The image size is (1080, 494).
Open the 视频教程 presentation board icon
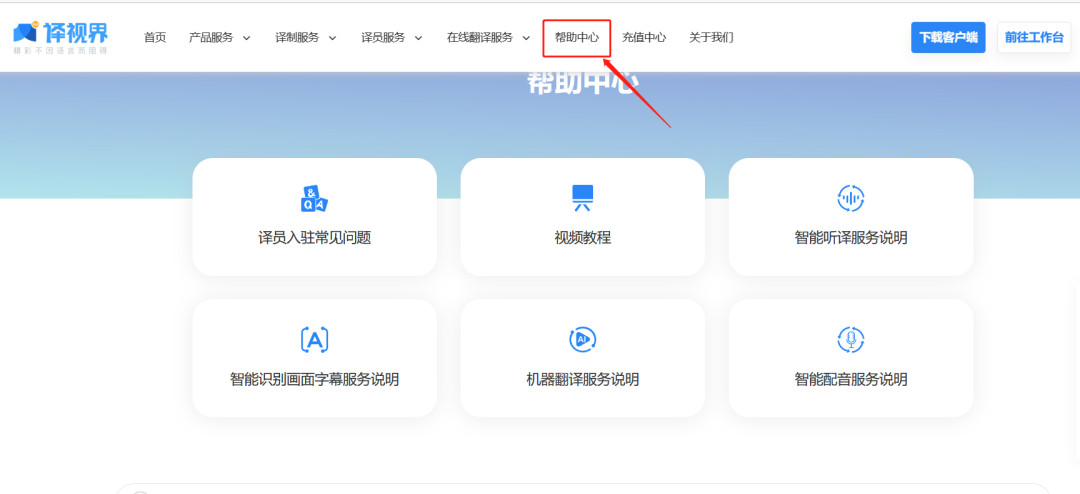pos(583,198)
